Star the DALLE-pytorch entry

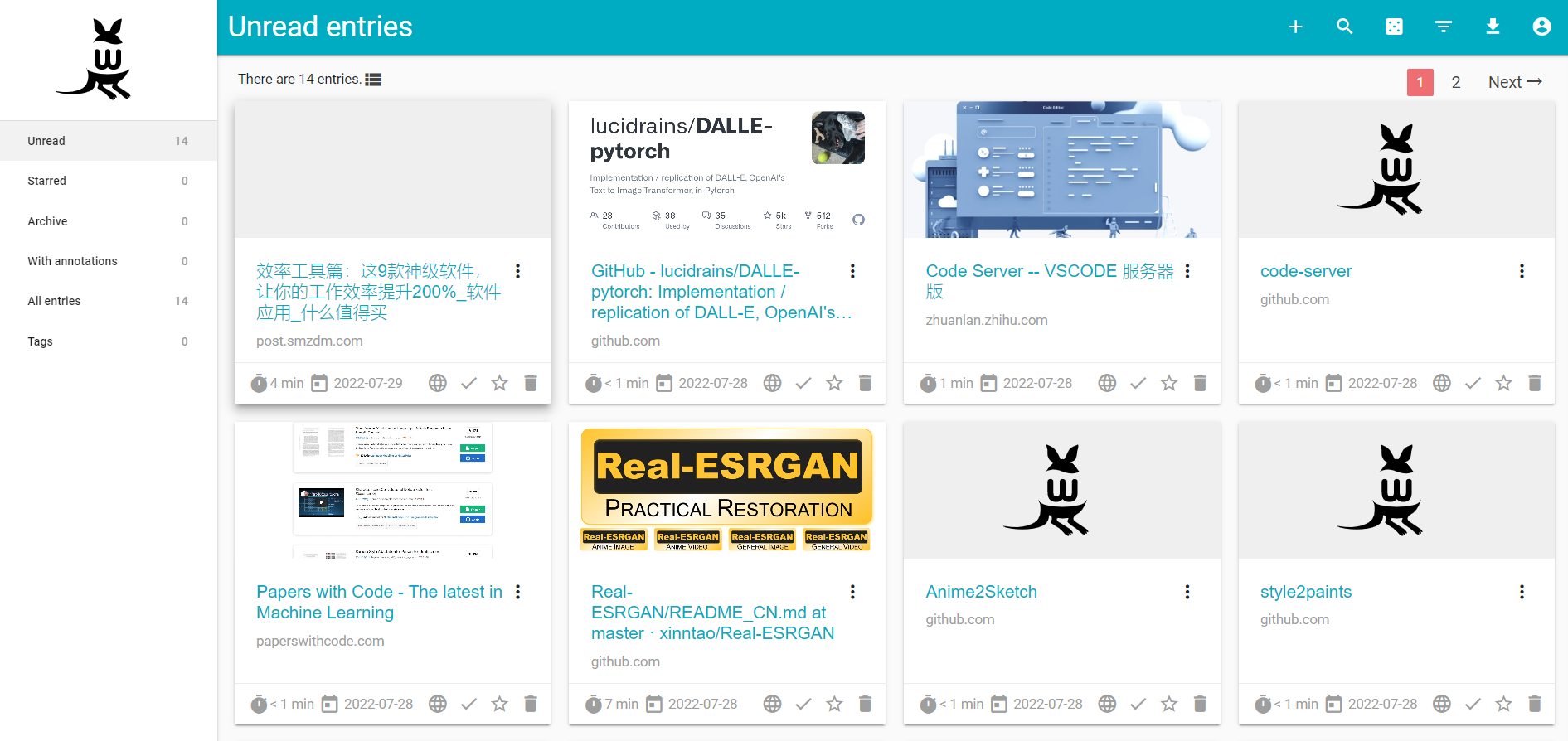click(x=834, y=383)
